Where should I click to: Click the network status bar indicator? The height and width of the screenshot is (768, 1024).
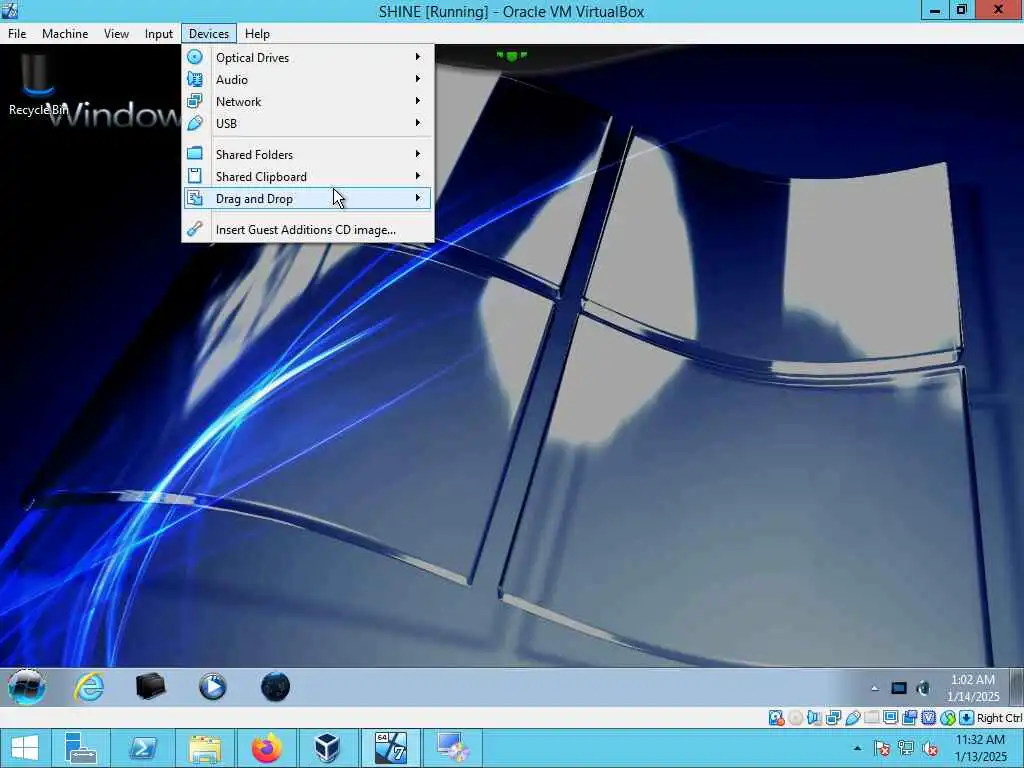click(x=833, y=718)
